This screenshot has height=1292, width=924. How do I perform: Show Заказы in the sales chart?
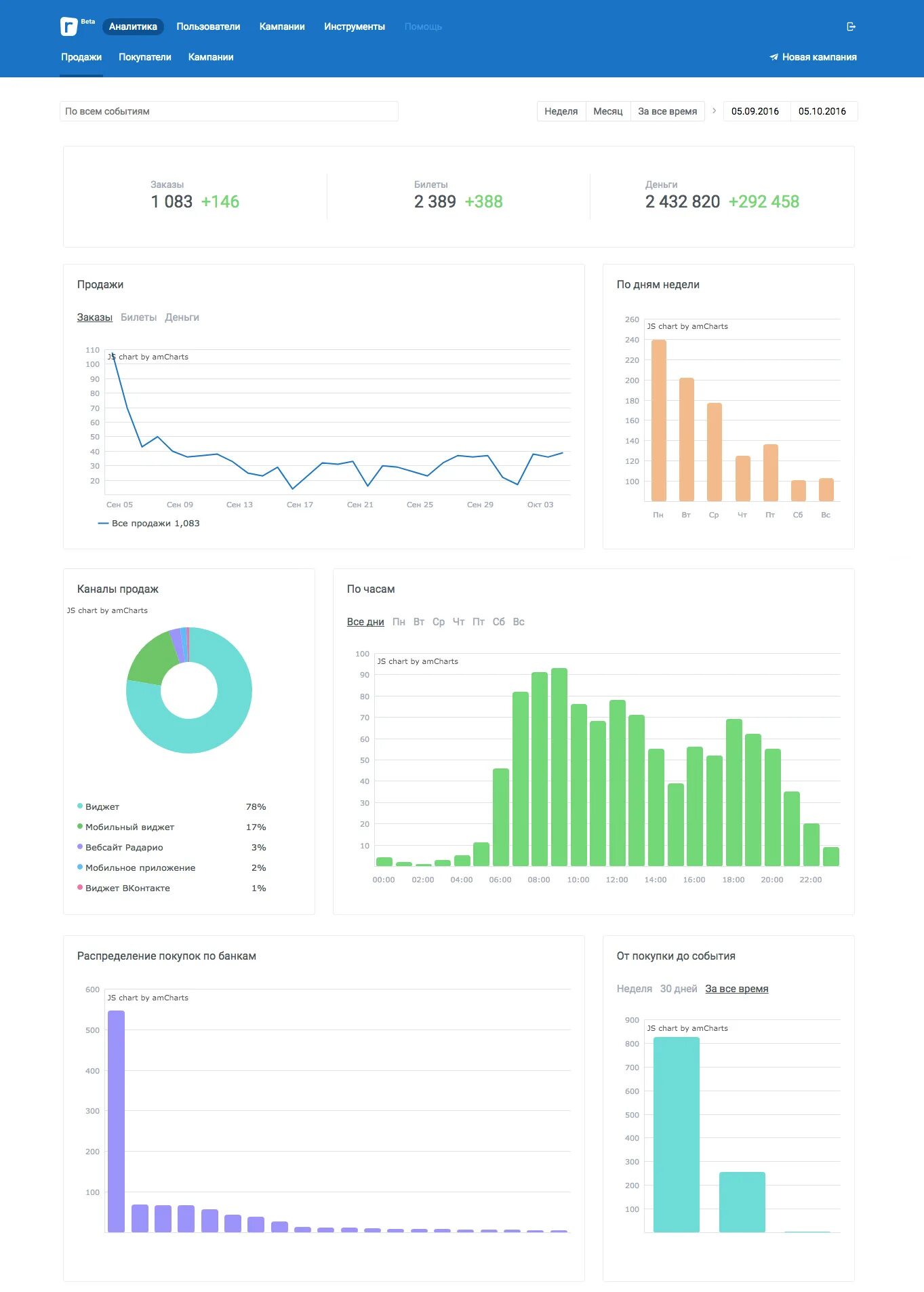click(95, 317)
